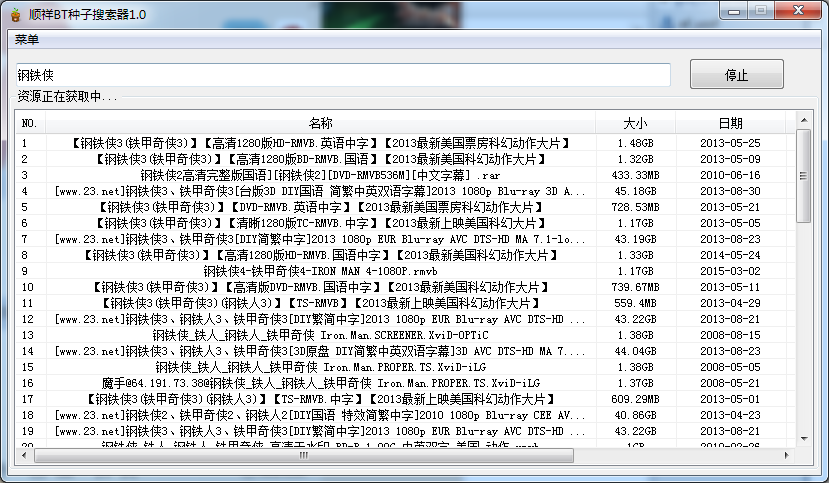
Task: Click the date 2015-03-02
Action: coord(730,271)
